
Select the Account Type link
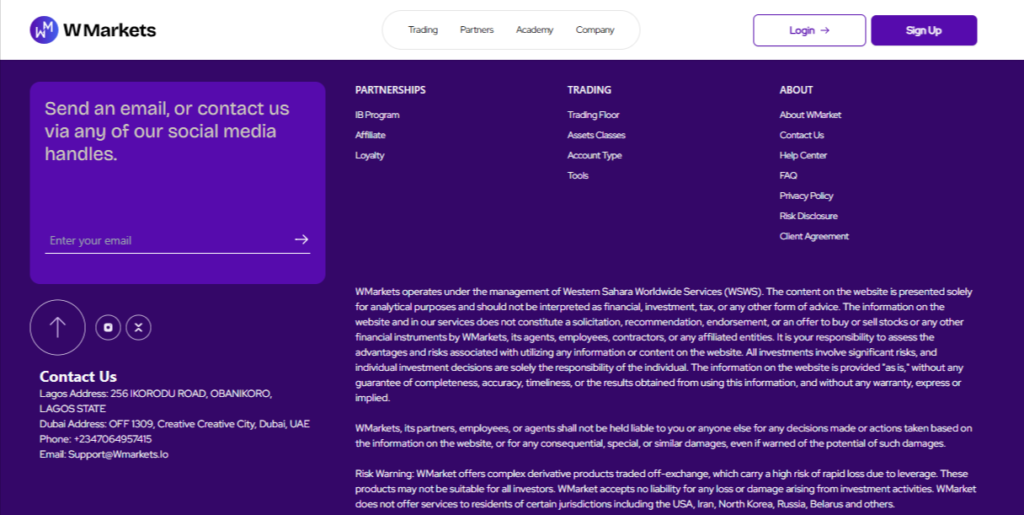[x=594, y=155]
